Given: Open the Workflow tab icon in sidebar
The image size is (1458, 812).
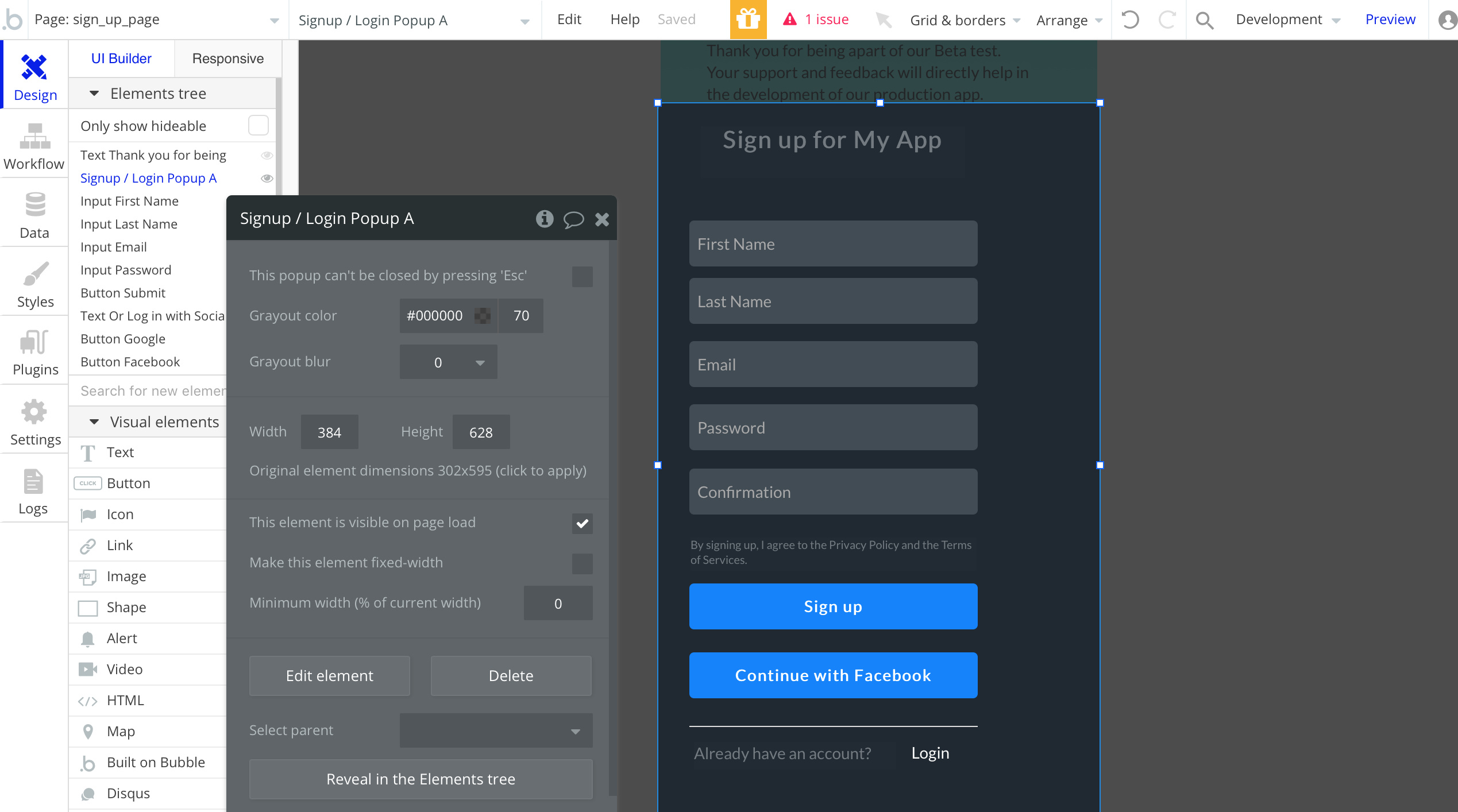Looking at the screenshot, I should point(34,137).
